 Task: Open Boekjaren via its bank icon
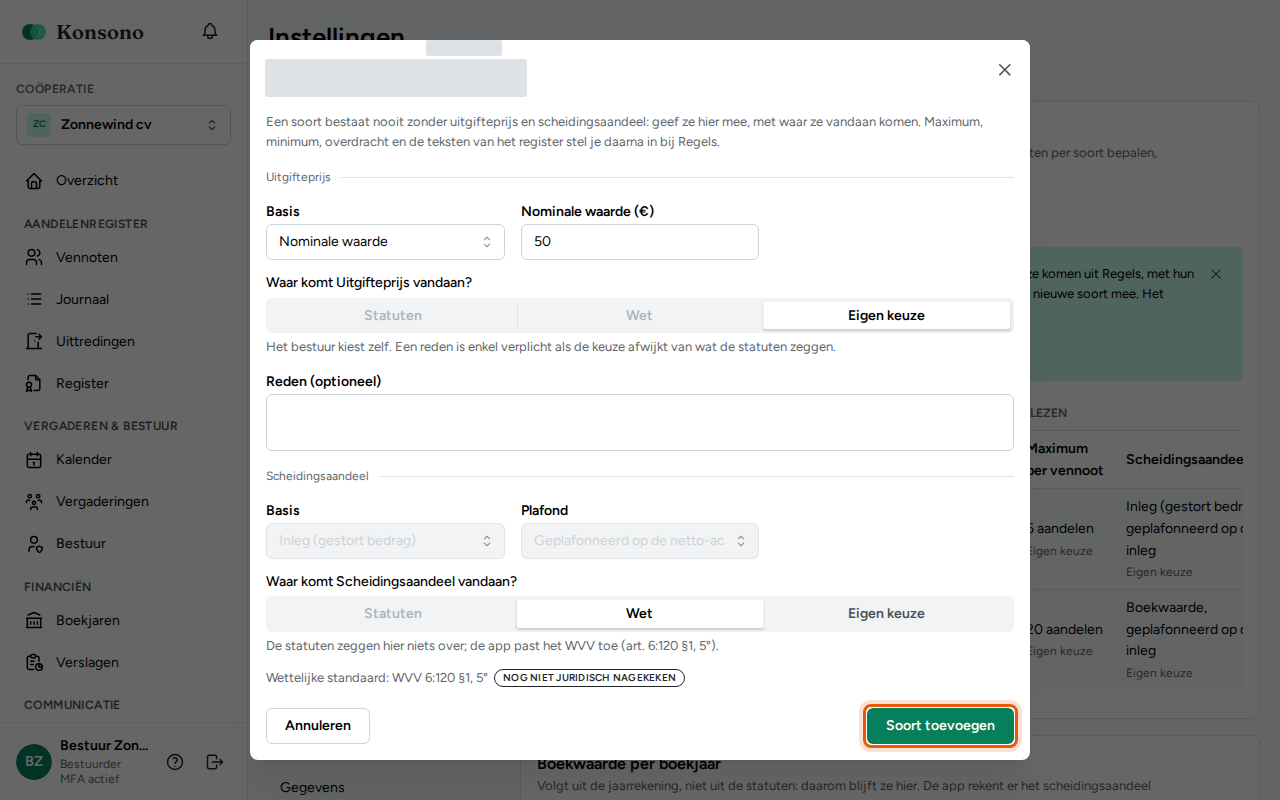[34, 620]
